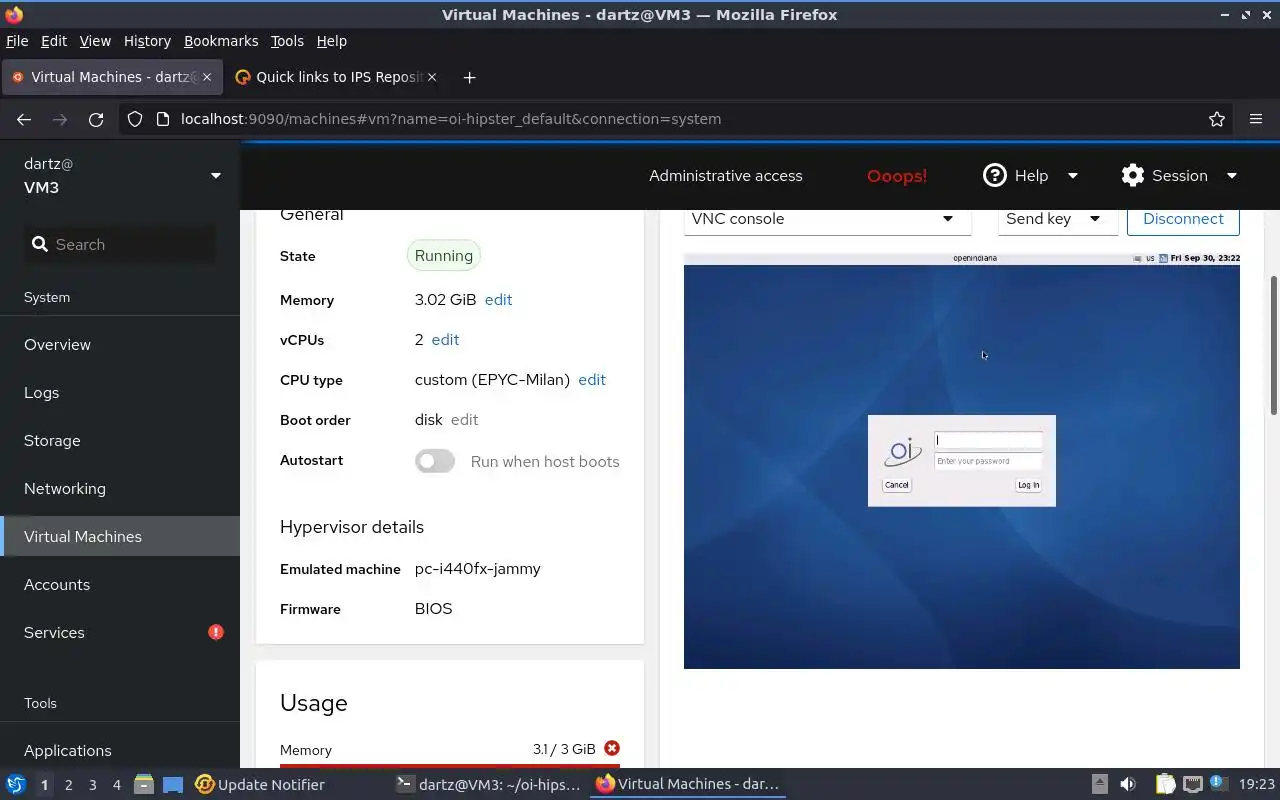Bookmark this page with the star icon
The width and height of the screenshot is (1280, 800).
[x=1217, y=119]
